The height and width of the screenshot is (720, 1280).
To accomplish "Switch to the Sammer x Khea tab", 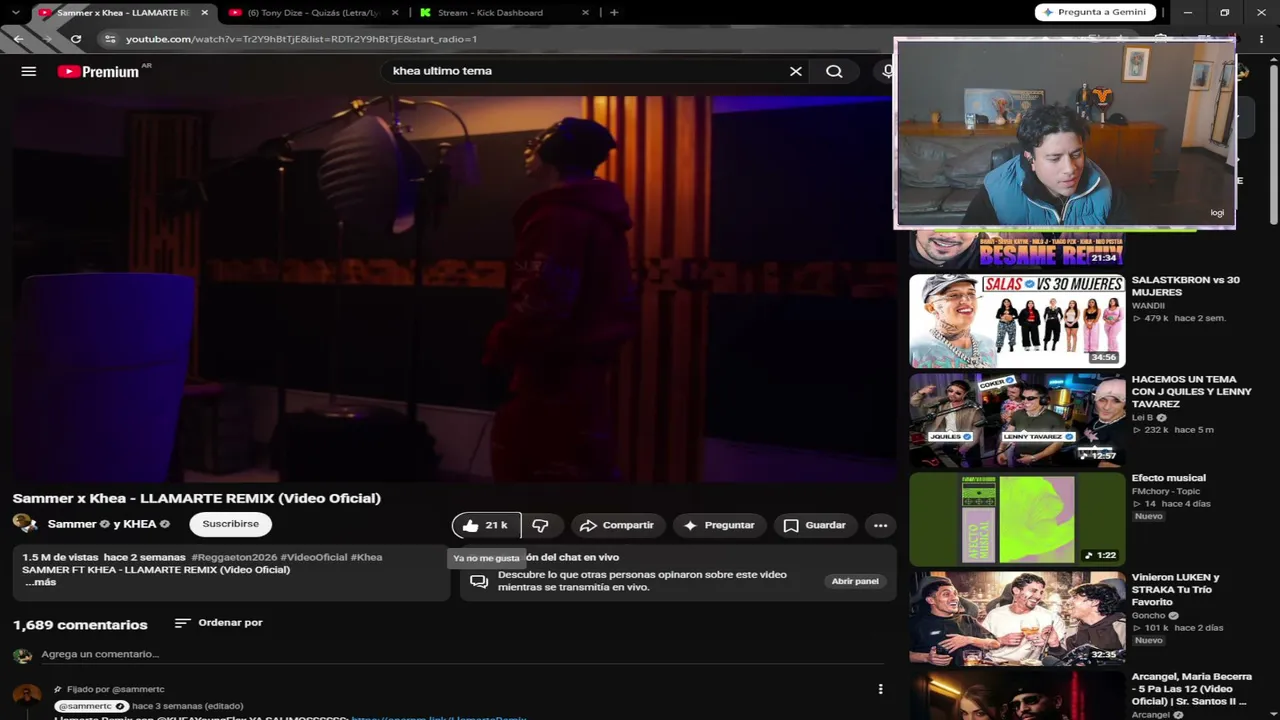I will point(123,13).
